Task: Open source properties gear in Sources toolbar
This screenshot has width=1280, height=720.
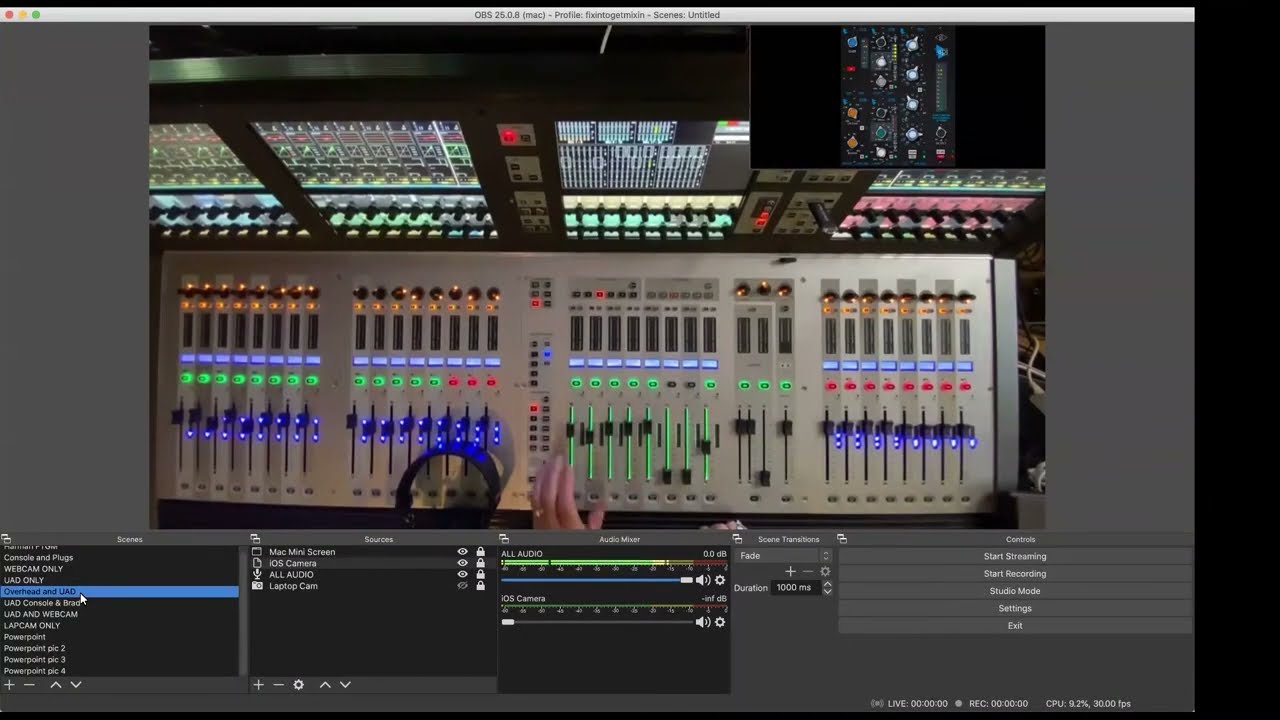Action: point(298,684)
